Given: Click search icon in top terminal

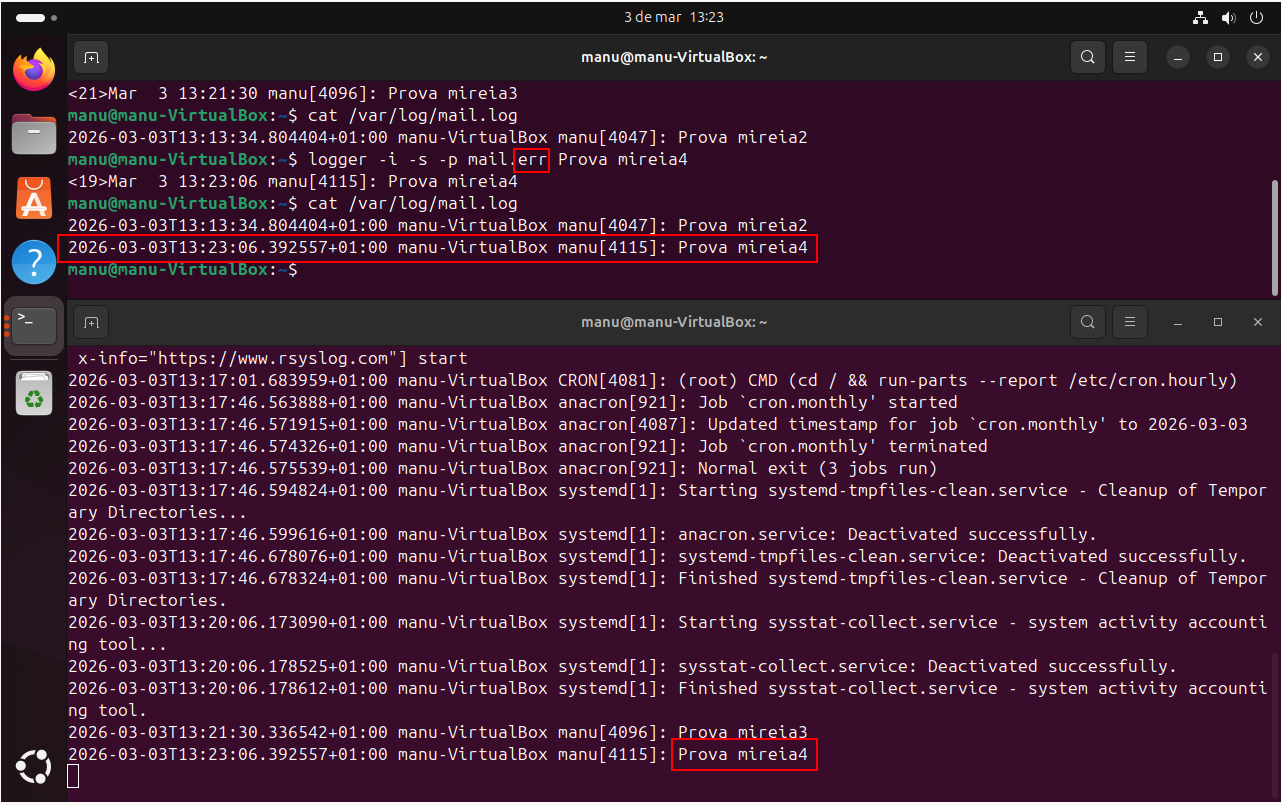Looking at the screenshot, I should point(1087,57).
